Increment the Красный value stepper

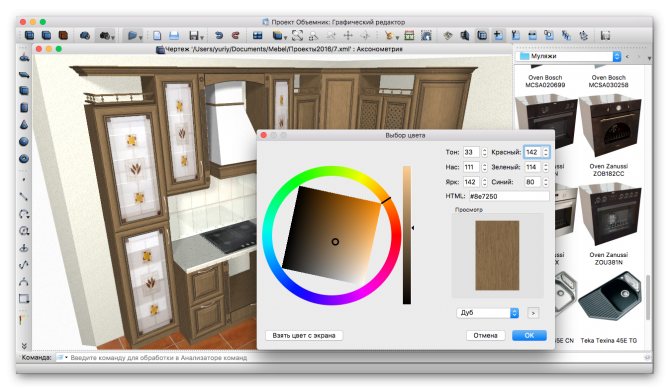(546, 150)
